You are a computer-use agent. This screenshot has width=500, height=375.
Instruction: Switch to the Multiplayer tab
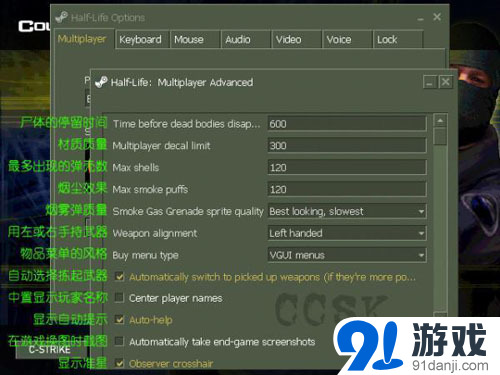click(x=82, y=39)
